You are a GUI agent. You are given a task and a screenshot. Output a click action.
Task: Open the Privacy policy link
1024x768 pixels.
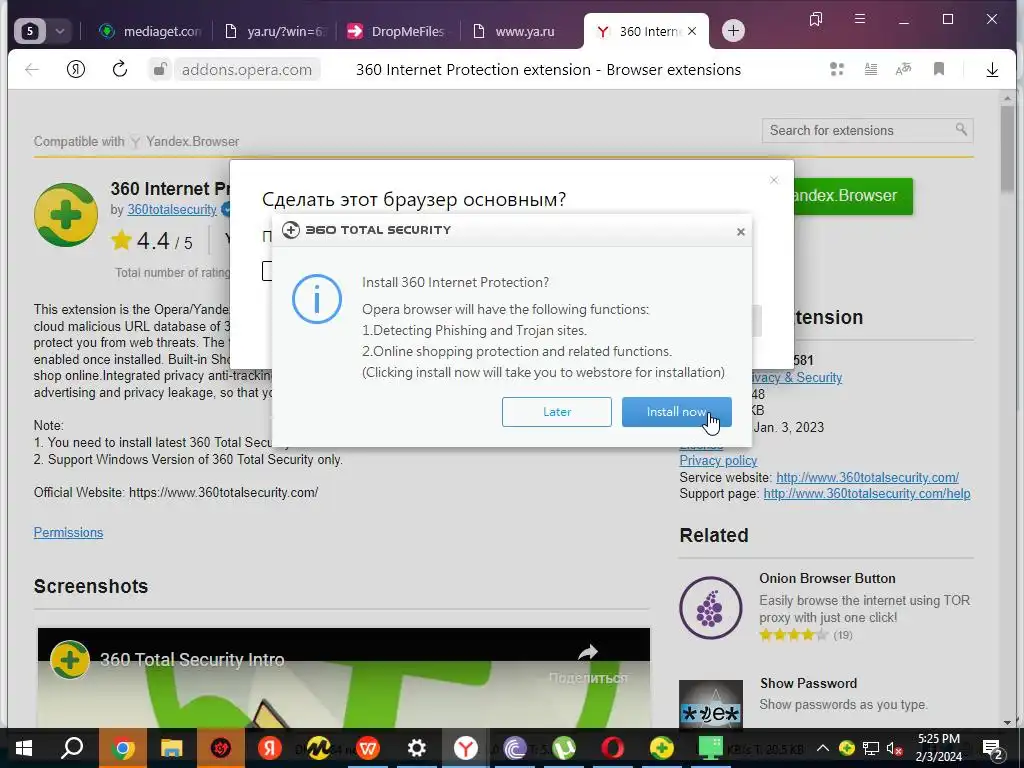(x=718, y=460)
